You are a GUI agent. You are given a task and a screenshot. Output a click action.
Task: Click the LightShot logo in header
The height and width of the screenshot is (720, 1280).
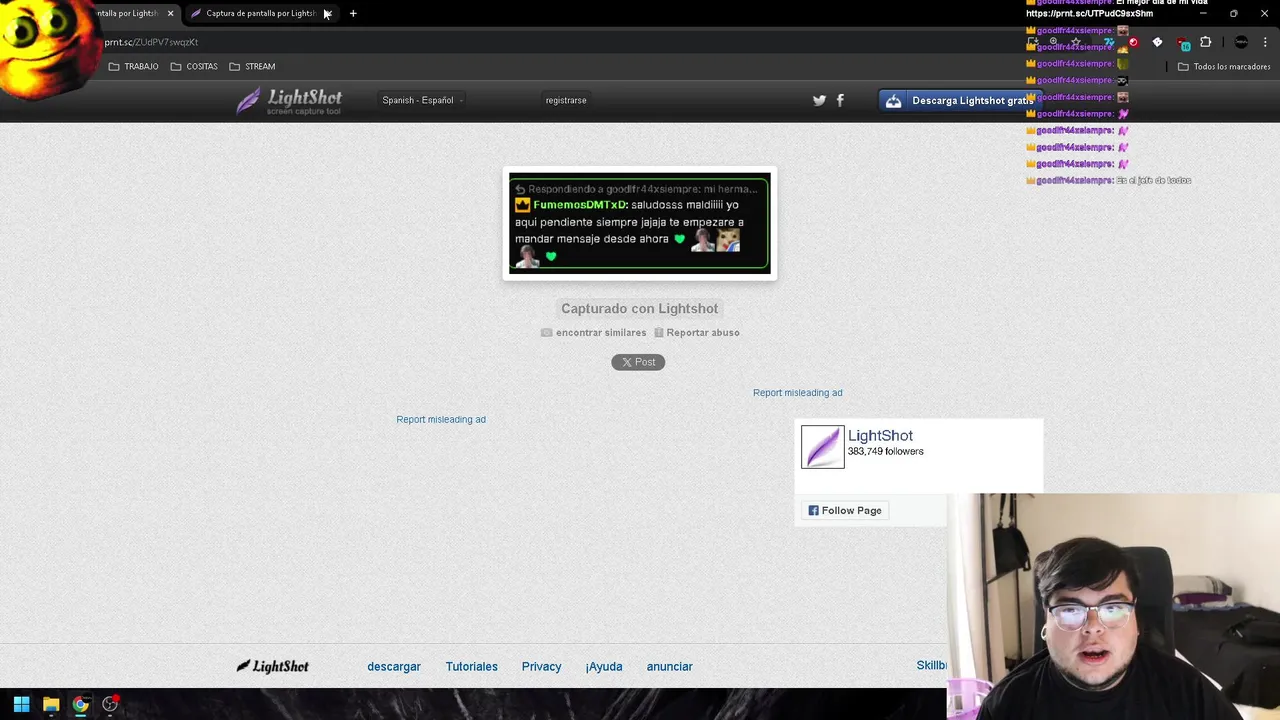[289, 100]
